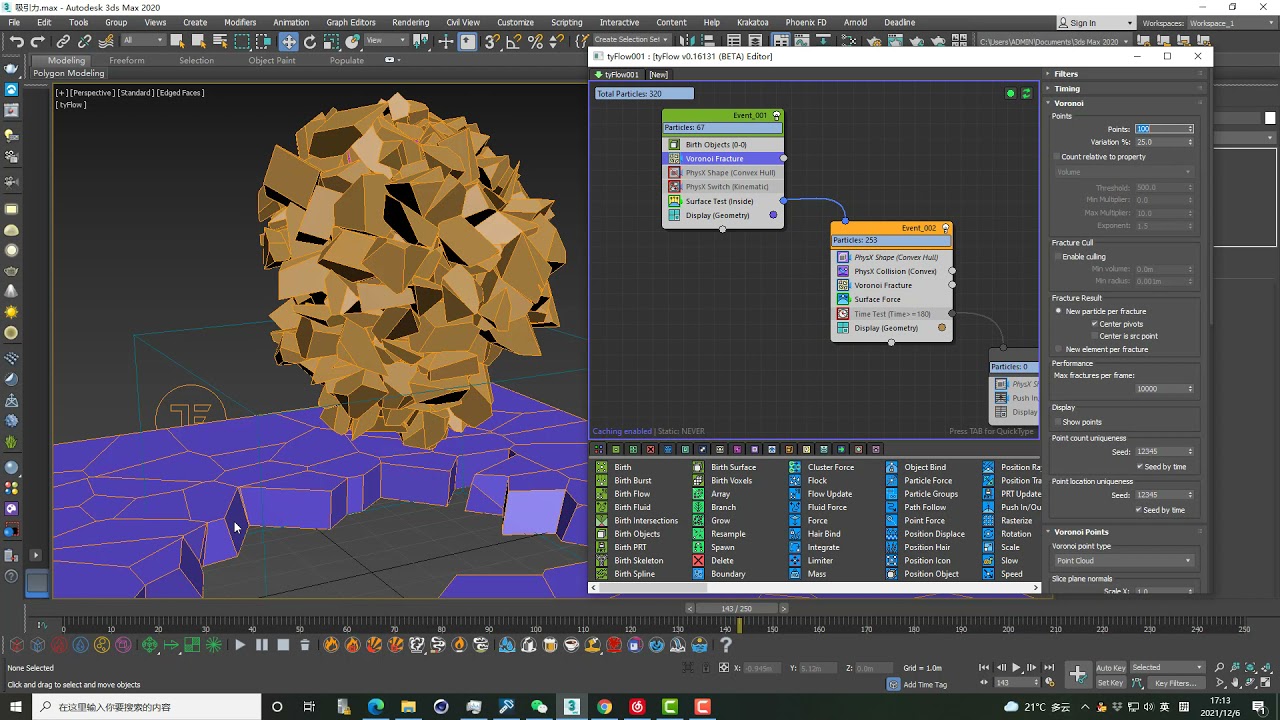Click the Time Test operator icon in Event_002
Viewport: 1280px width, 720px height.
coord(843,314)
